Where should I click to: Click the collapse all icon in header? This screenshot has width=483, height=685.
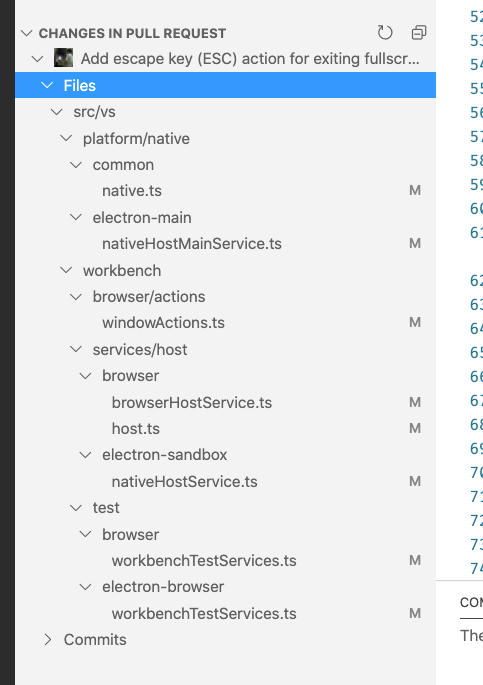coord(419,33)
